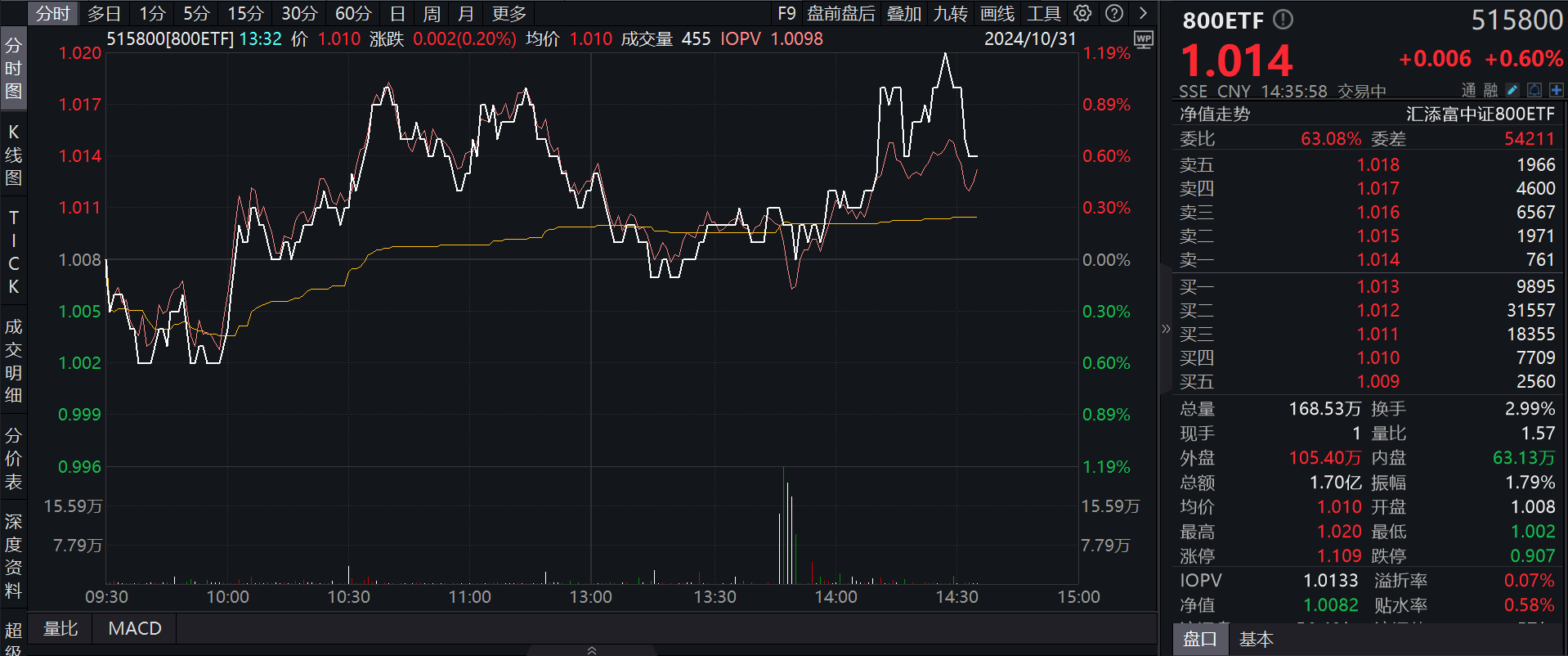
Task: Open the F9 deep data button
Action: tap(786, 13)
